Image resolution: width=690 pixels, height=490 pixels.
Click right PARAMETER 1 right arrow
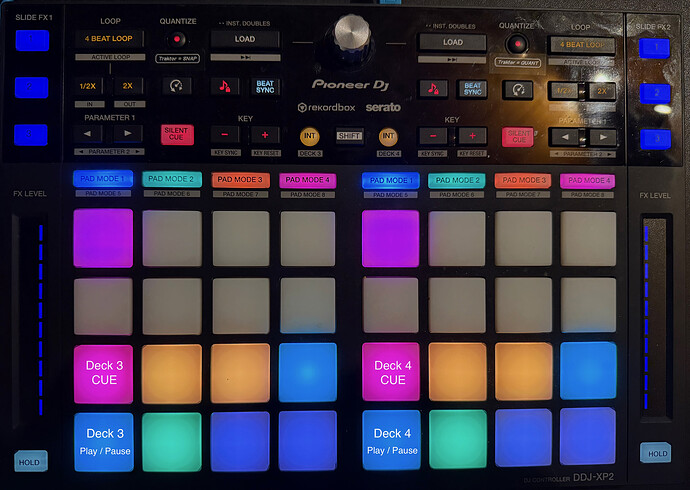point(602,138)
